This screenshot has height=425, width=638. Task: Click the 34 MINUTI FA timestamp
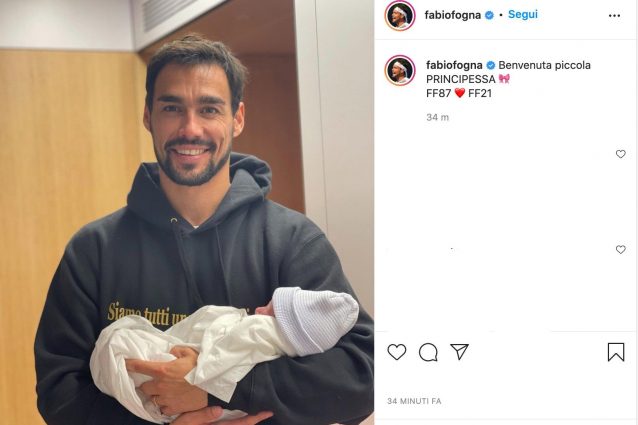pyautogui.click(x=414, y=401)
